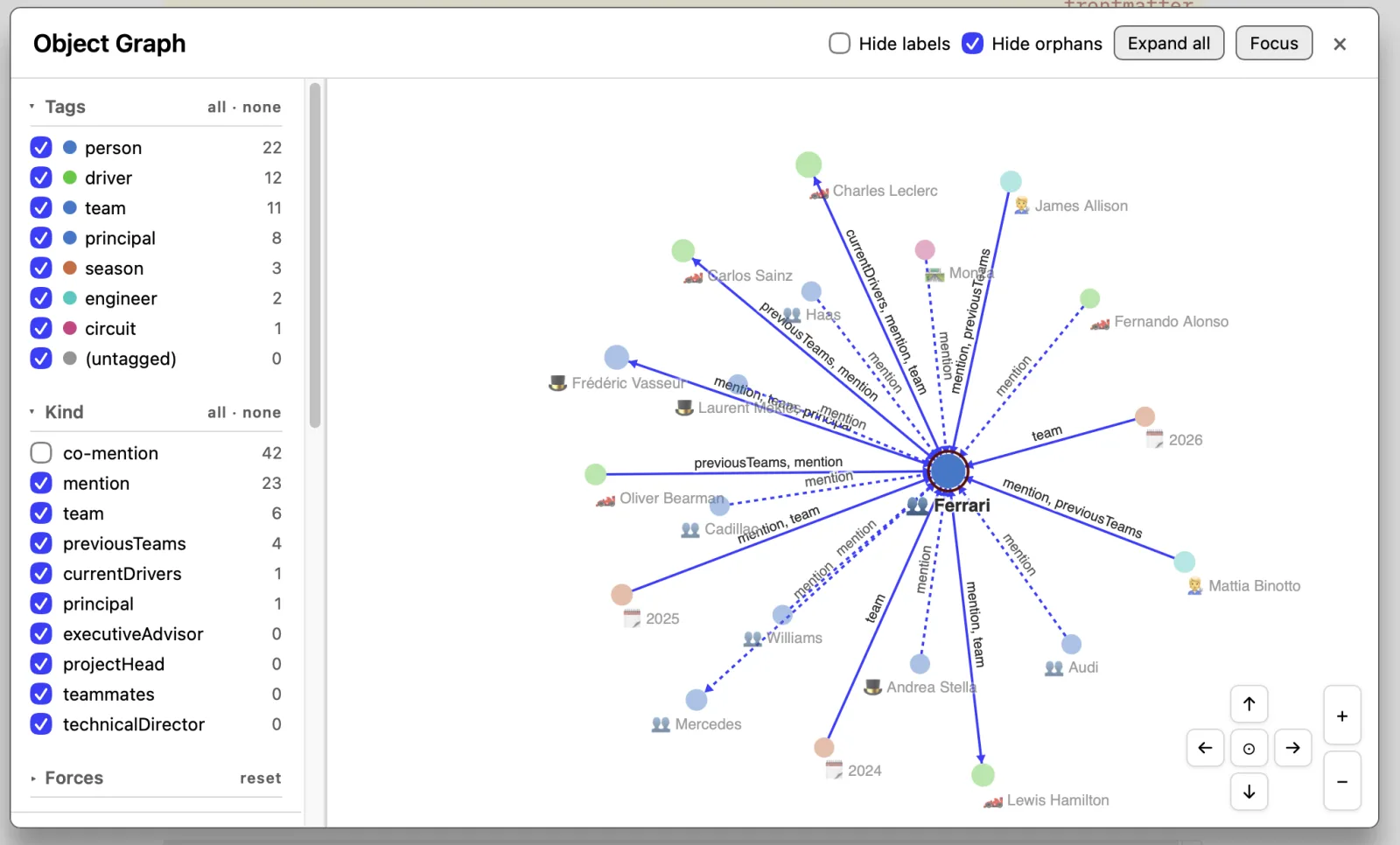Select the 2024 season node
This screenshot has height=845, width=1400.
(x=824, y=747)
